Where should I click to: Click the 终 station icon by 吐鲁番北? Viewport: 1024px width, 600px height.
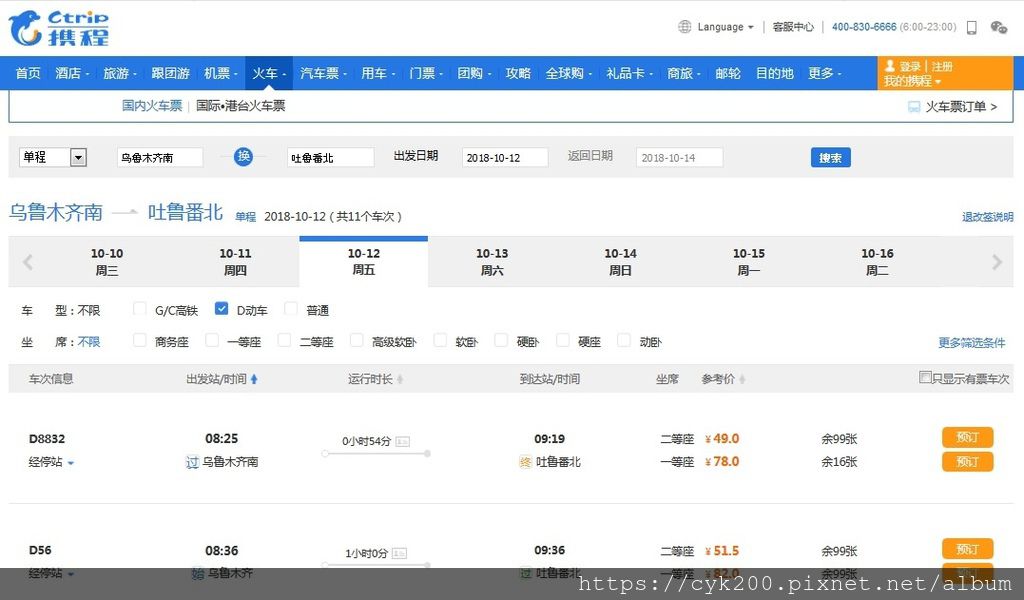pos(525,462)
